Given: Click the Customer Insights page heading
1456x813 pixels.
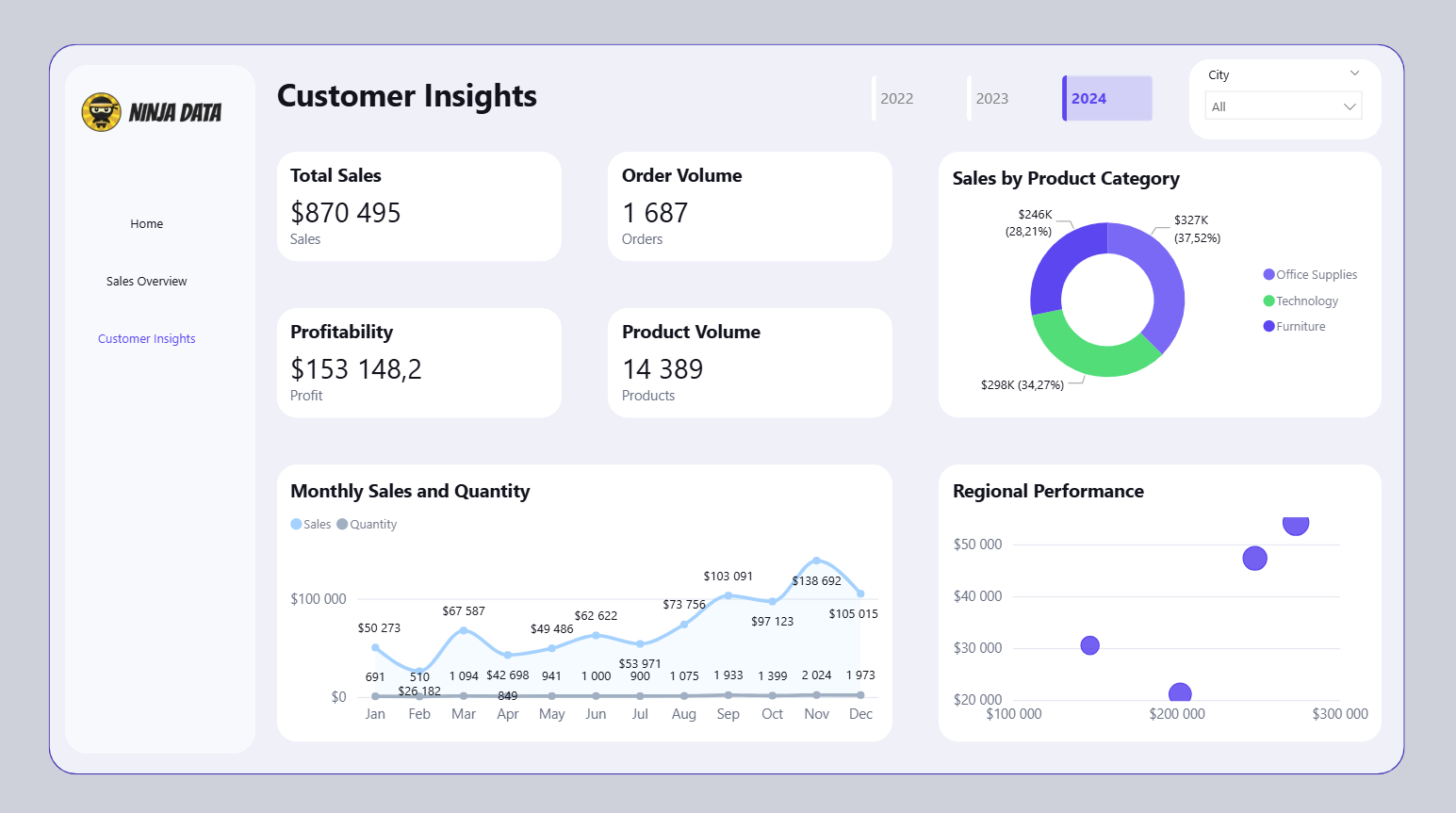Looking at the screenshot, I should [407, 96].
